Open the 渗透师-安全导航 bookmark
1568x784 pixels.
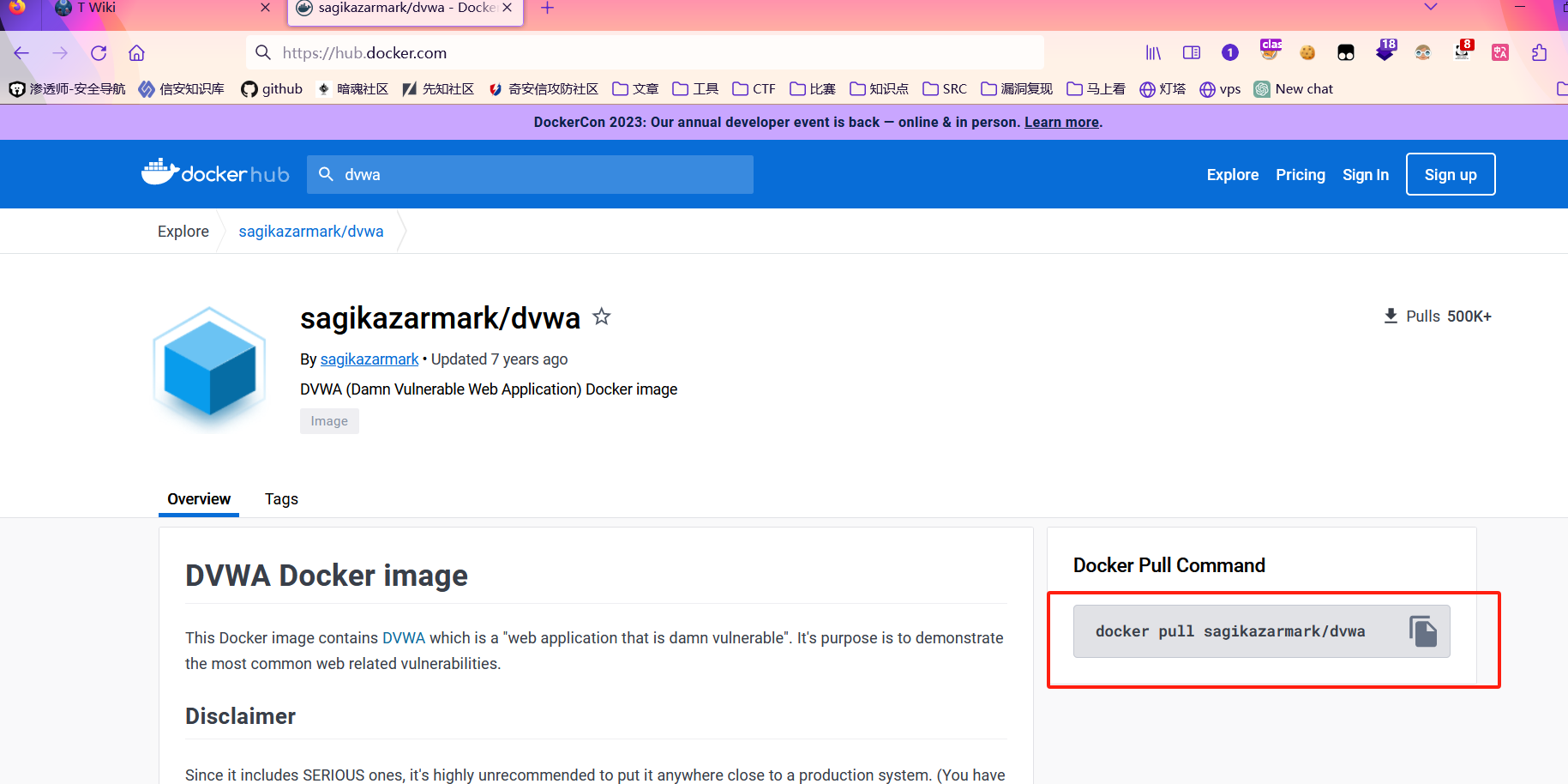pos(67,89)
